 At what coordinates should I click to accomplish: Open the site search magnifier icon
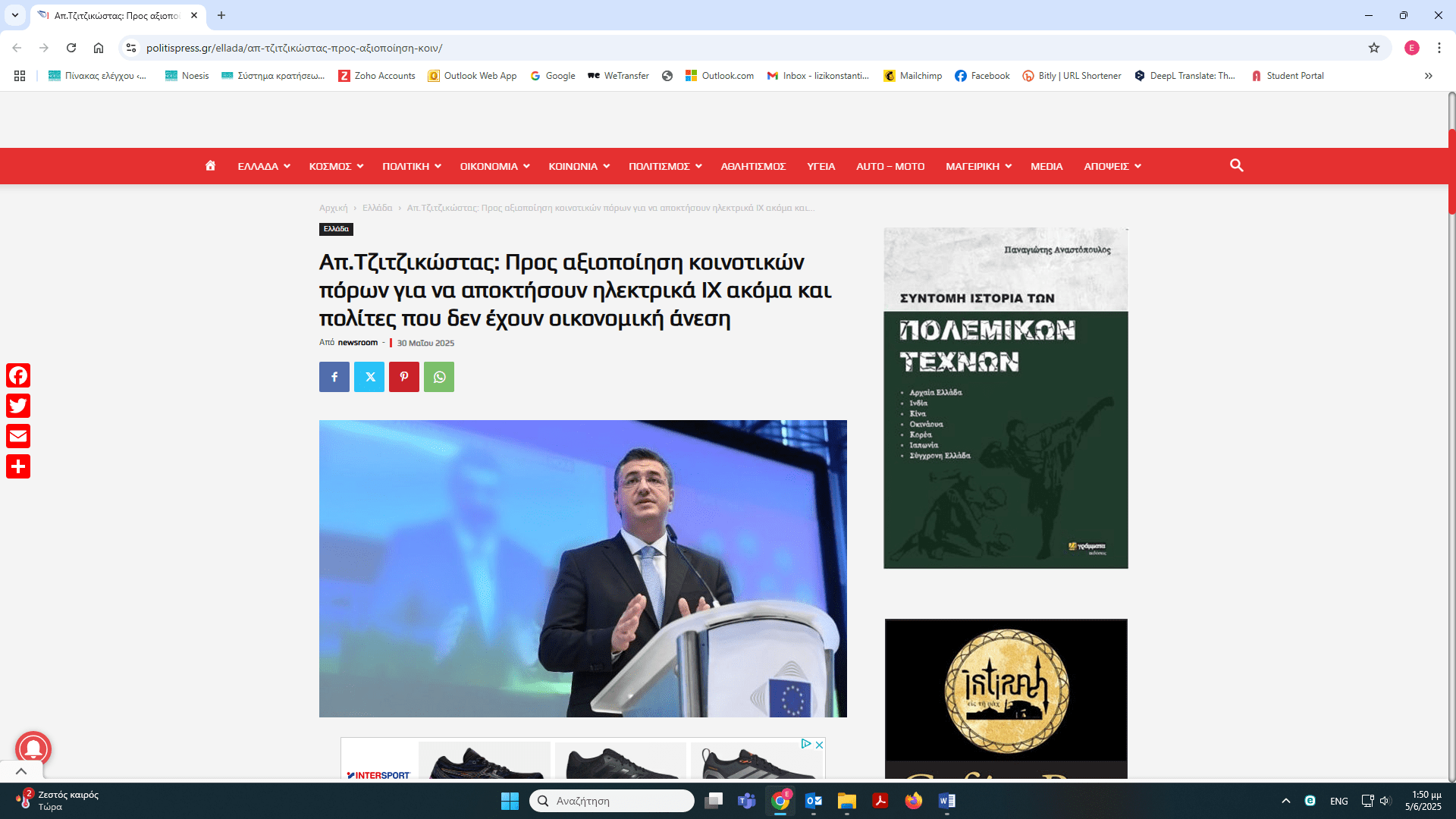[x=1236, y=165]
